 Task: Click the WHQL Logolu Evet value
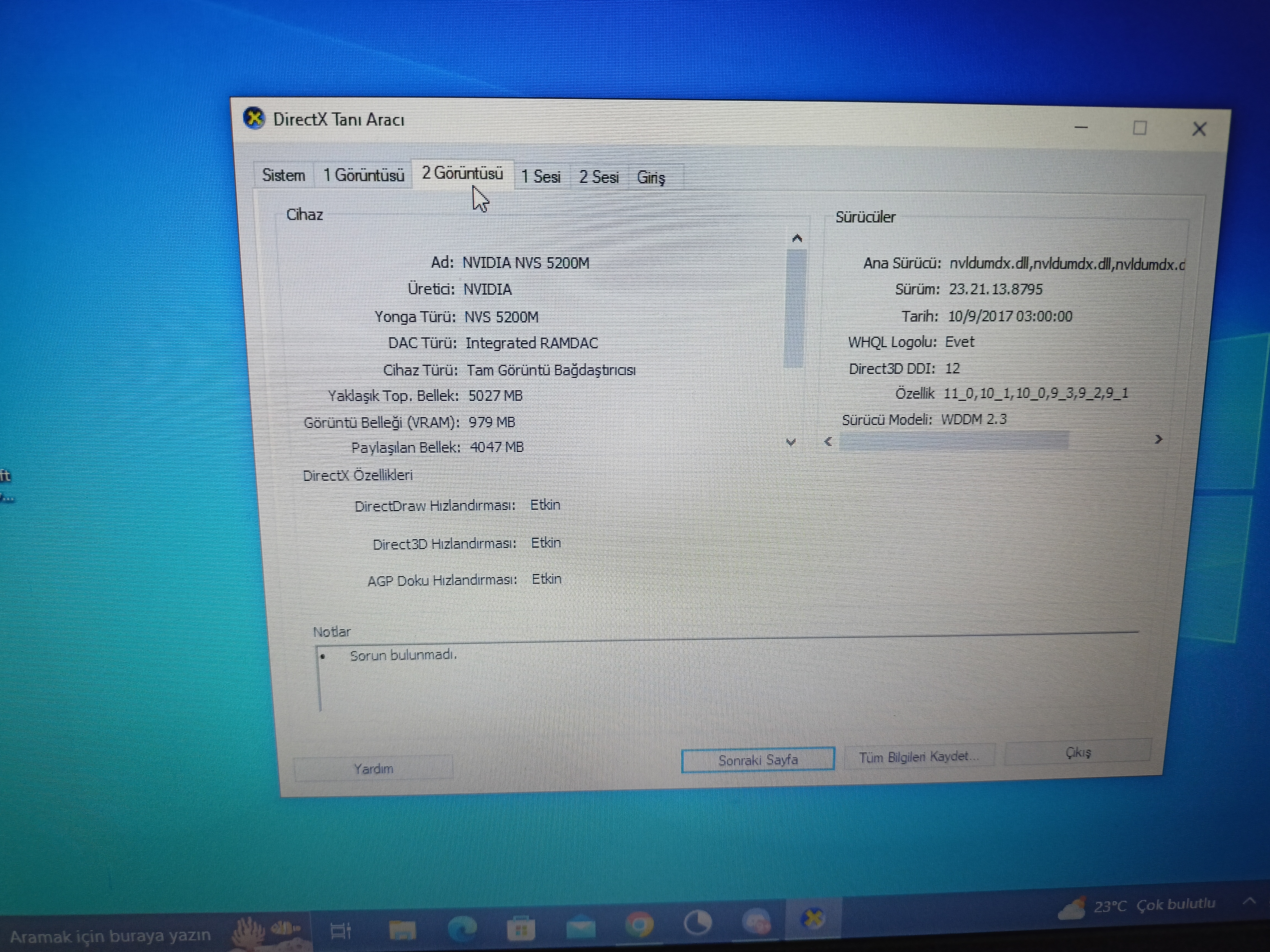959,342
